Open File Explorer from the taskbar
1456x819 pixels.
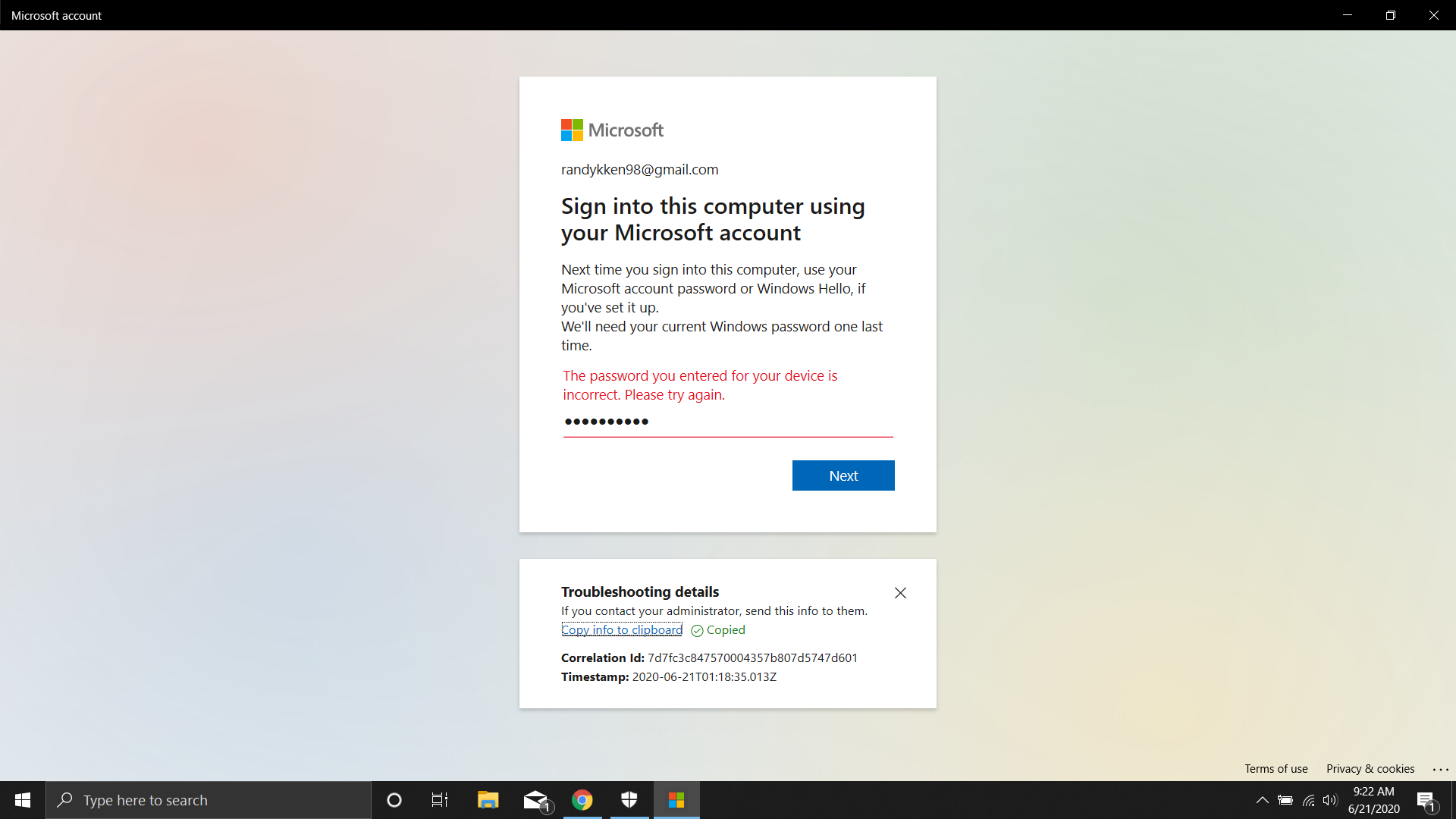[x=488, y=799]
